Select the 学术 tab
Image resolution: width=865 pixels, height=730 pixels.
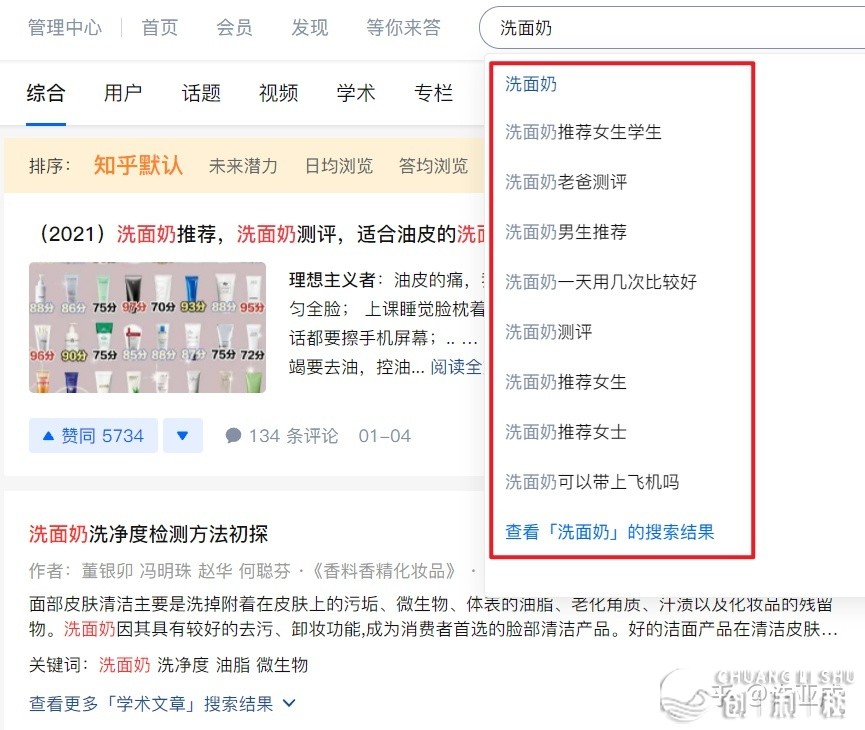[x=356, y=93]
